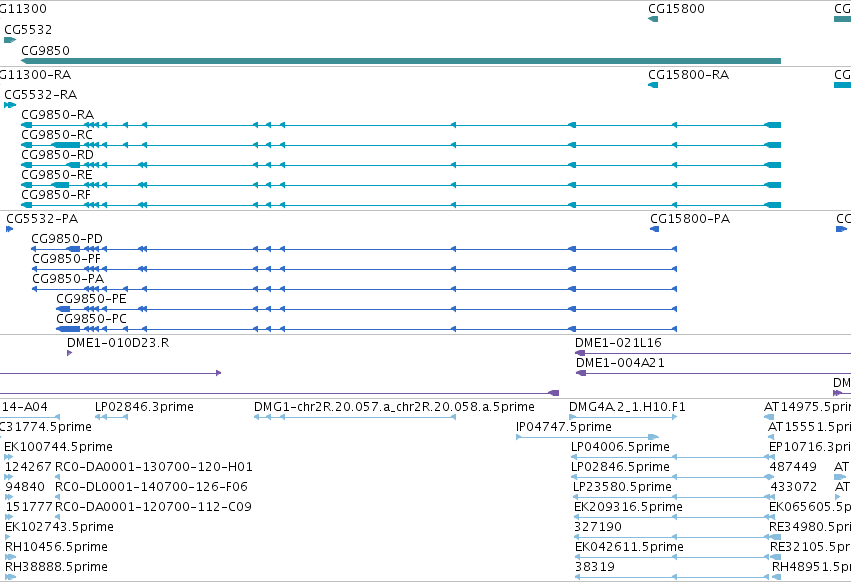851x582 pixels.
Task: Select the 487449 EST label
Action: pyautogui.click(x=793, y=467)
